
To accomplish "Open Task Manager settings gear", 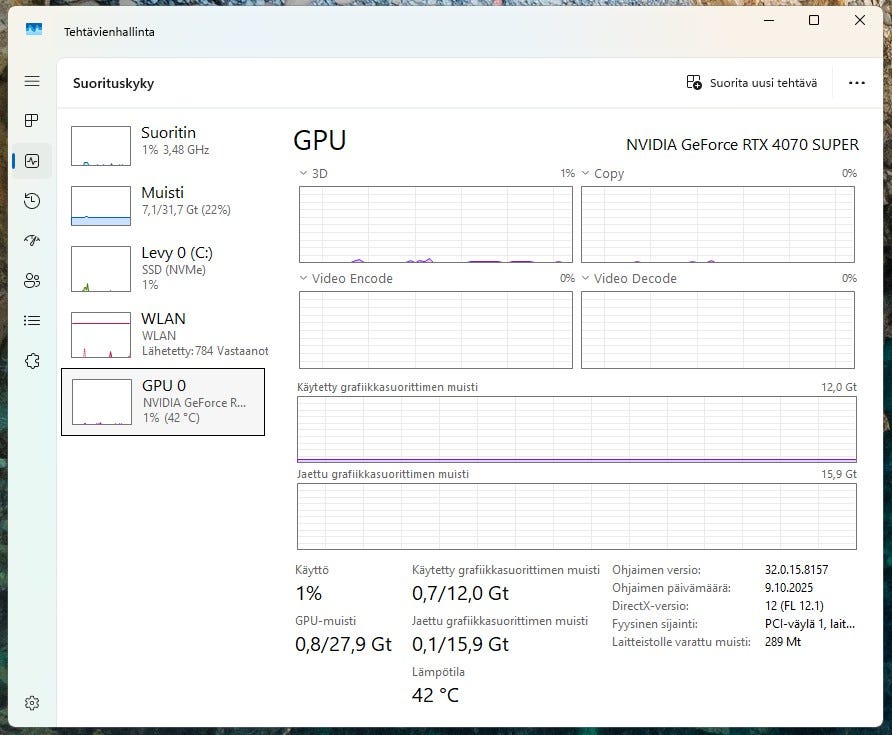I will (x=32, y=703).
